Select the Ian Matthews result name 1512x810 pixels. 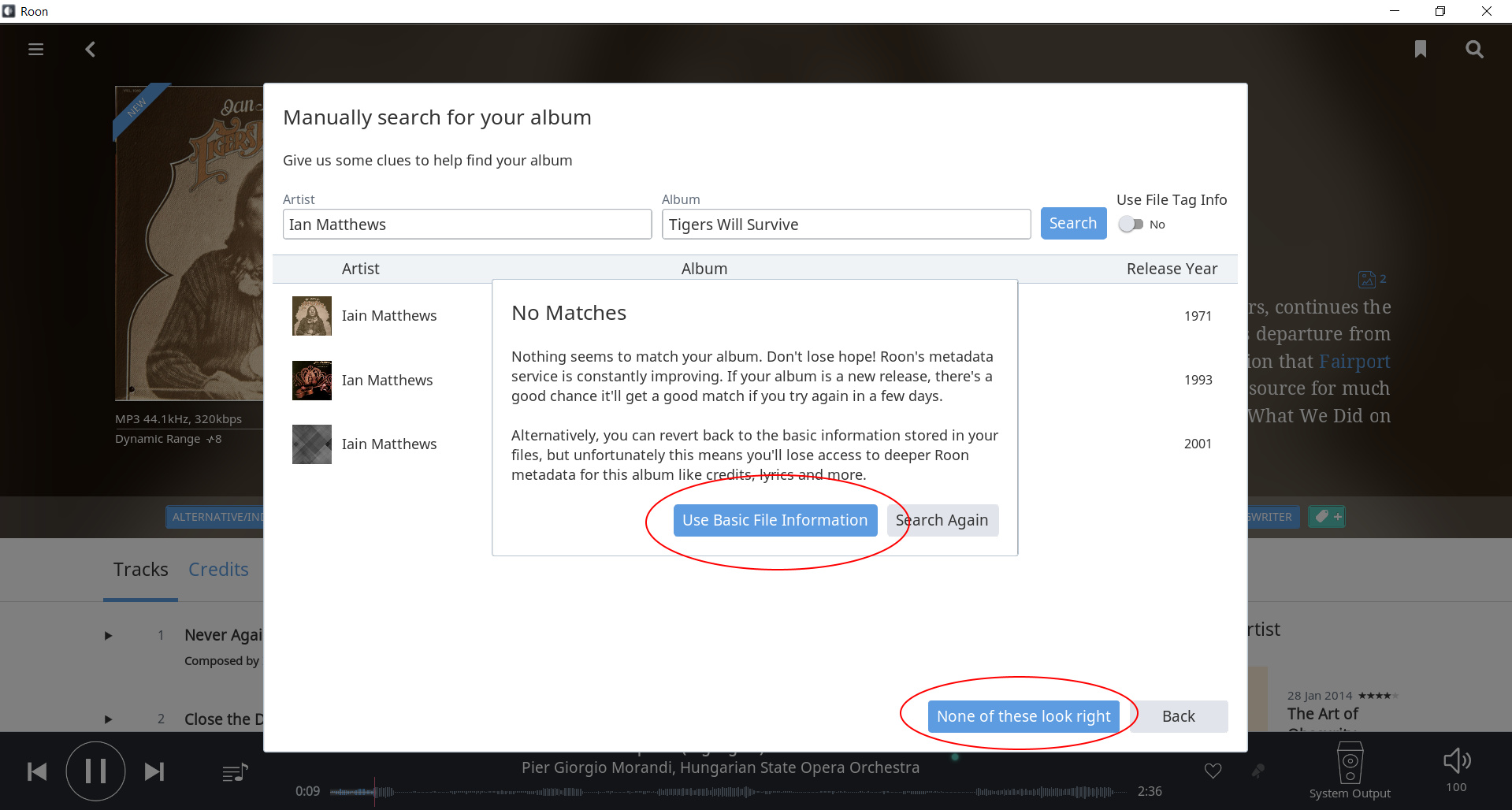click(x=387, y=381)
